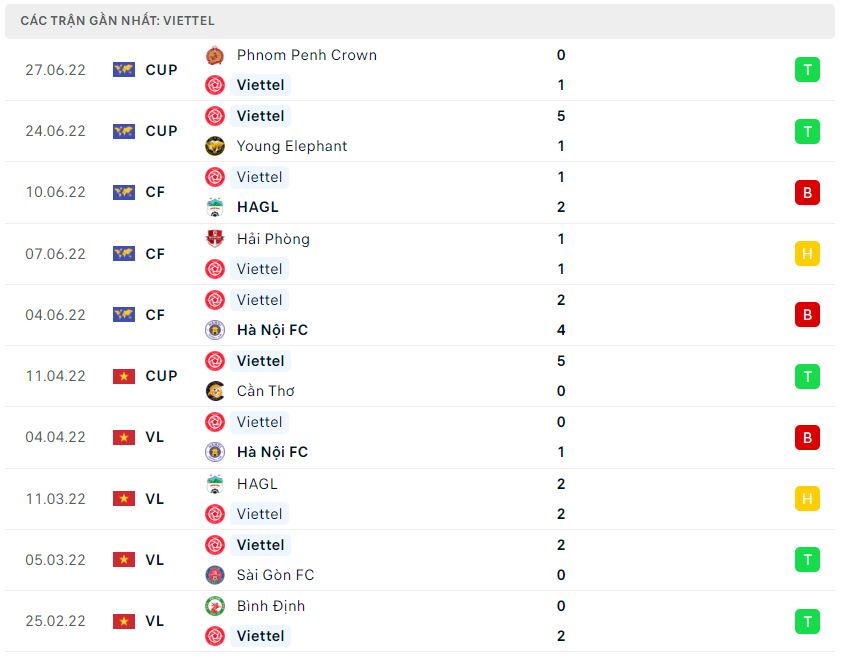Click the yellow H result badge for 07.06.22
The image size is (841, 660).
click(807, 254)
